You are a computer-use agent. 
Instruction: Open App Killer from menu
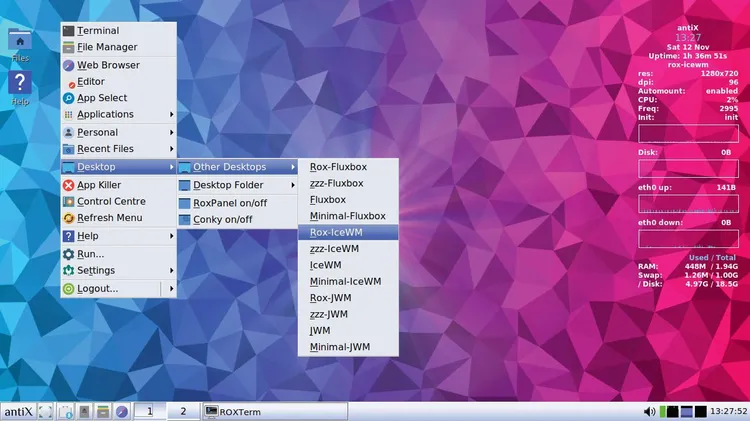99,185
